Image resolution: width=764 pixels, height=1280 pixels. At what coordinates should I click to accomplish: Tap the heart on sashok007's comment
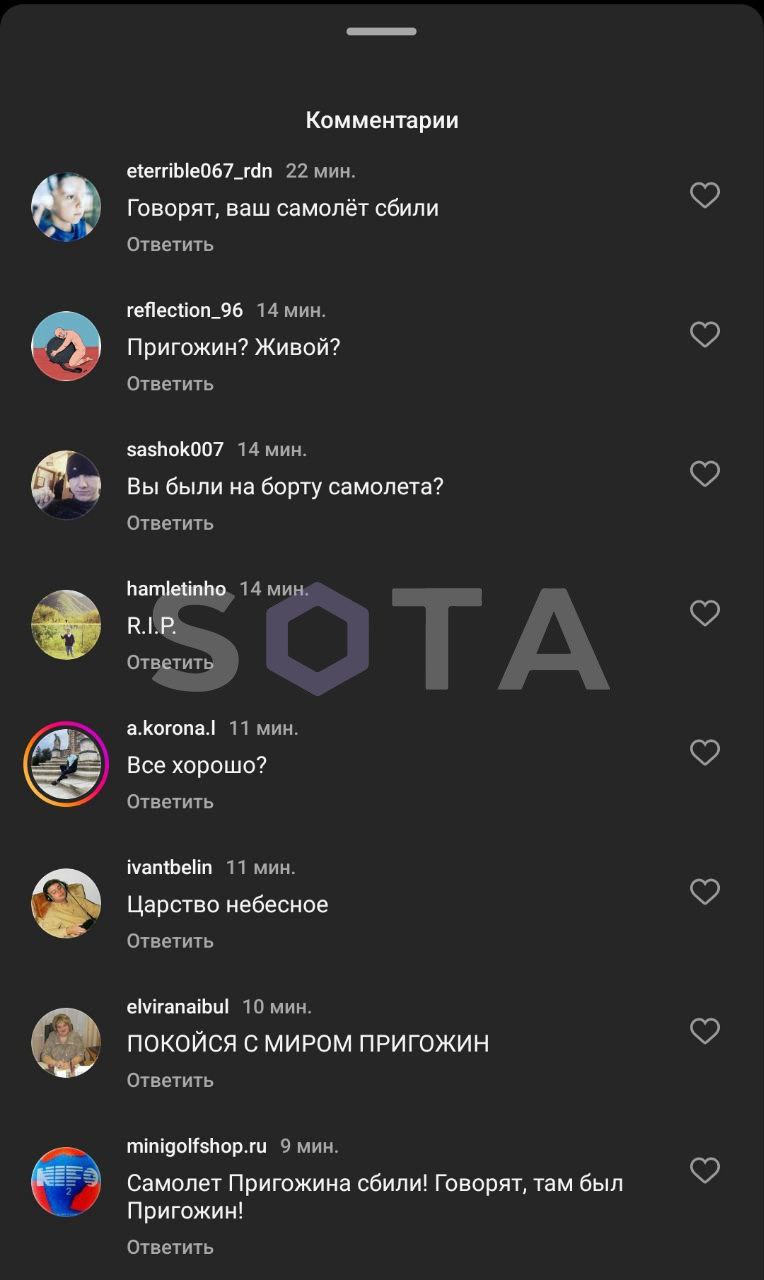705,473
